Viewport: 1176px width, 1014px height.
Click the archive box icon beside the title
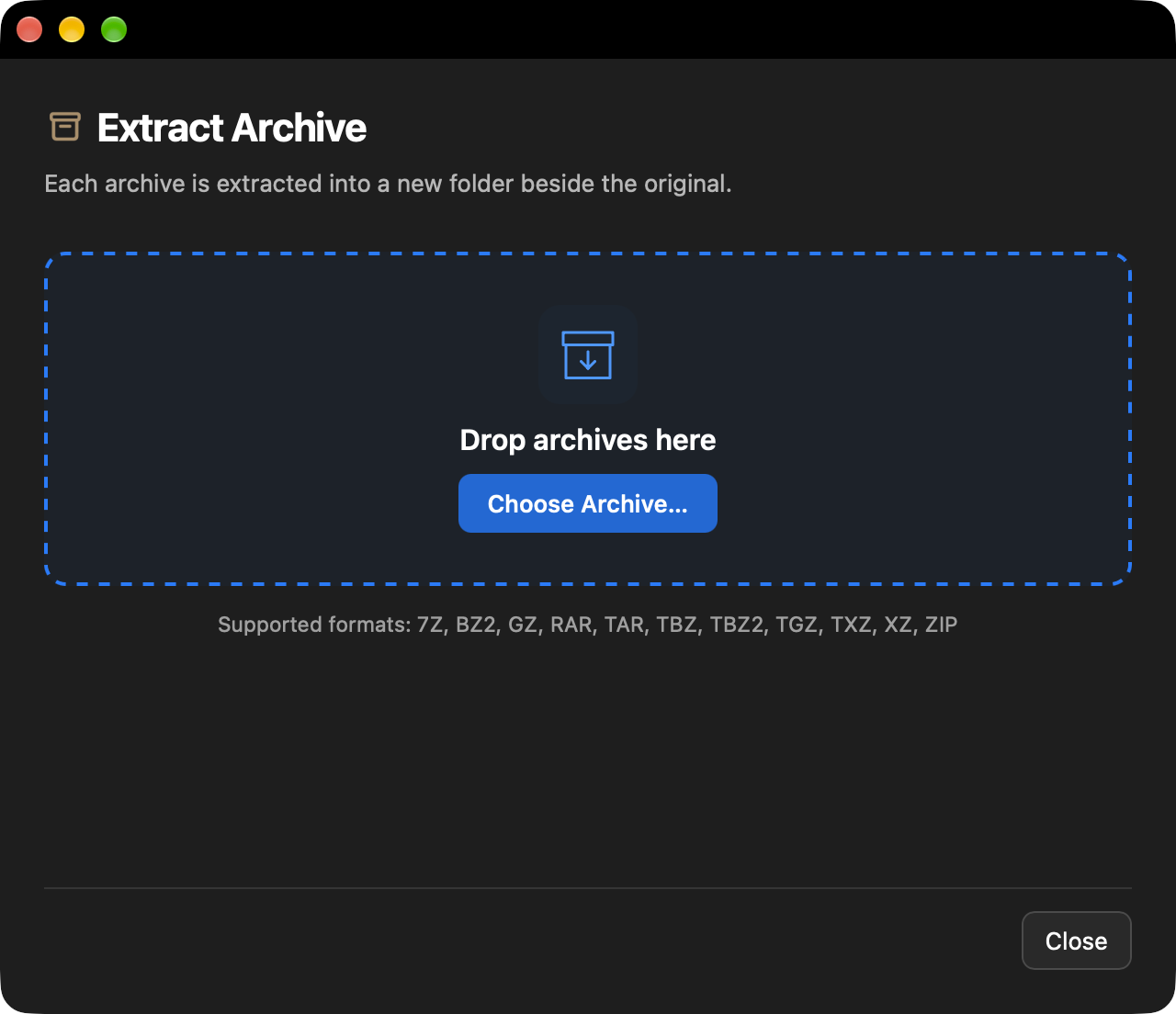click(x=64, y=127)
